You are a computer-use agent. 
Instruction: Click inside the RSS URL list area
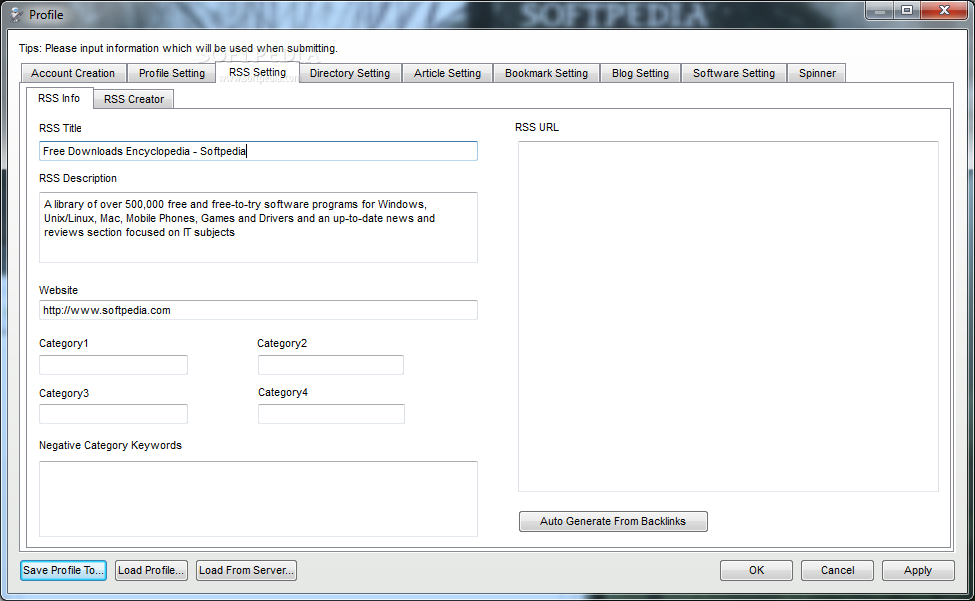[x=728, y=316]
